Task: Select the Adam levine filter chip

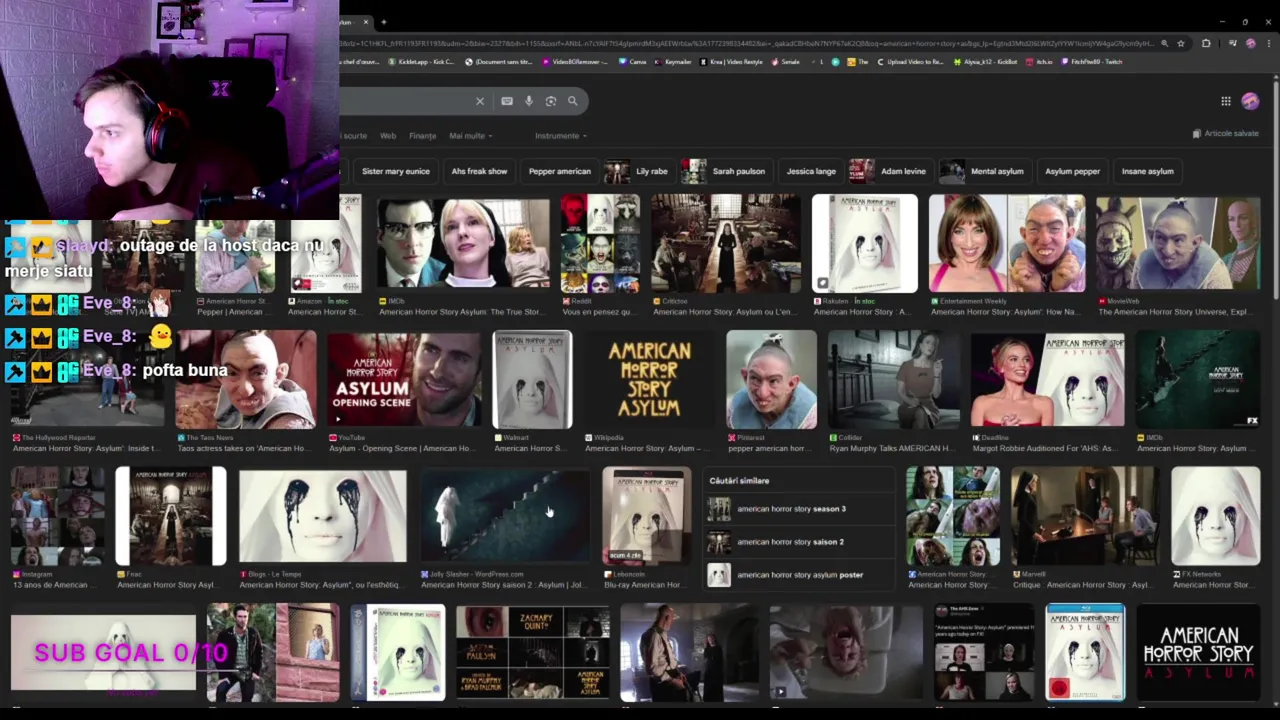Action: 891,171
